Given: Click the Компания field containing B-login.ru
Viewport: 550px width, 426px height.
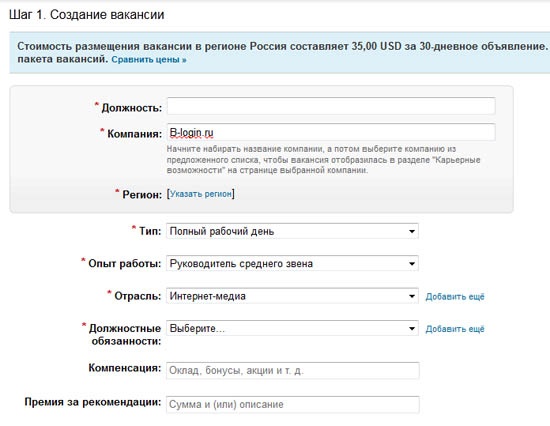Looking at the screenshot, I should click(331, 132).
